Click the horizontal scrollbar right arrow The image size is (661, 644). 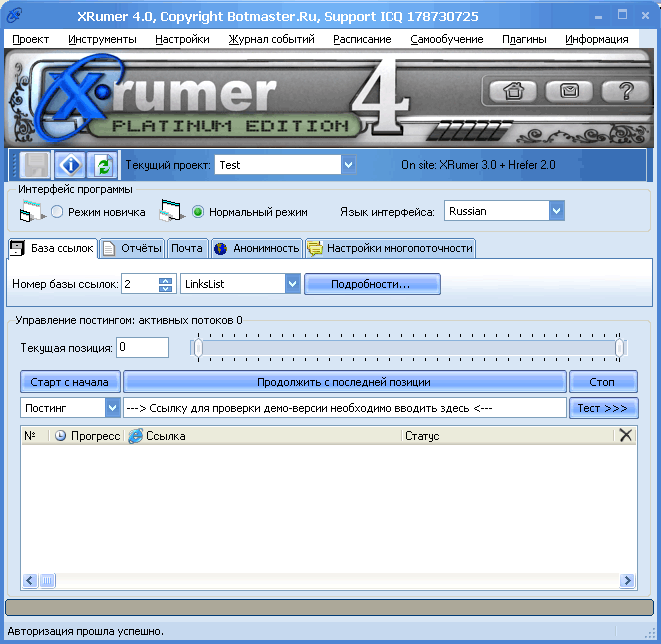[627, 581]
